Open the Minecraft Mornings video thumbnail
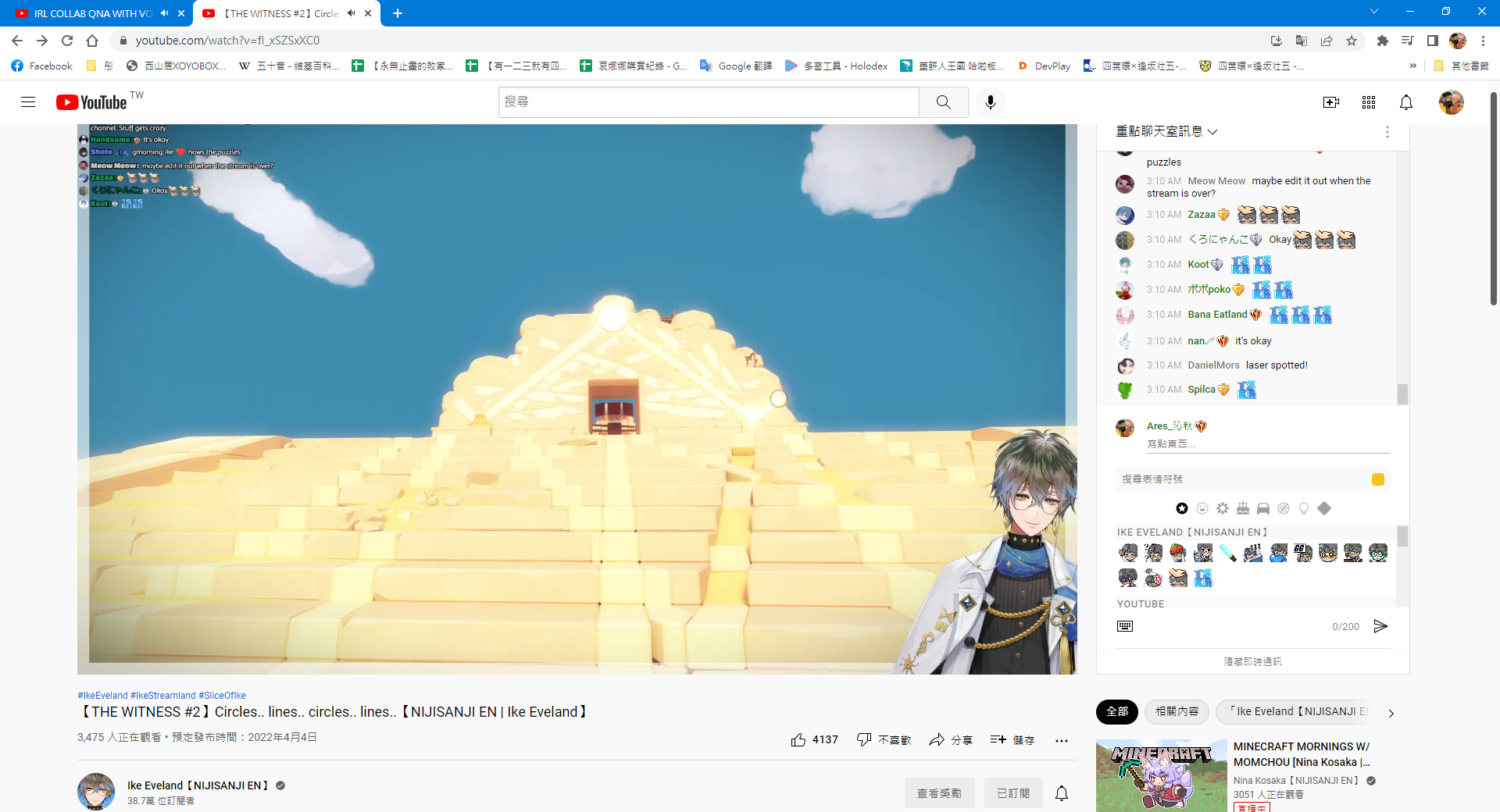The width and height of the screenshot is (1500, 812). [1162, 776]
